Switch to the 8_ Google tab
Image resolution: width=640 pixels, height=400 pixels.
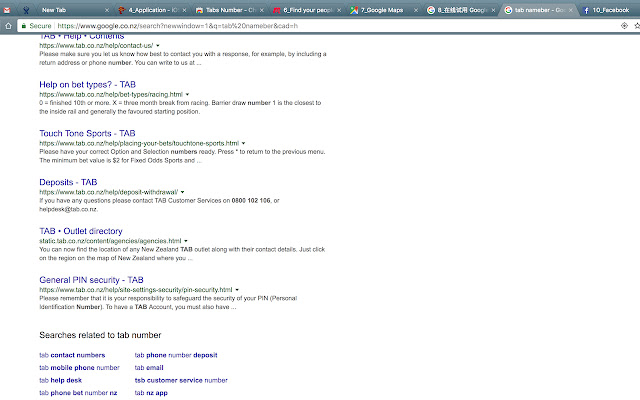pyautogui.click(x=458, y=10)
